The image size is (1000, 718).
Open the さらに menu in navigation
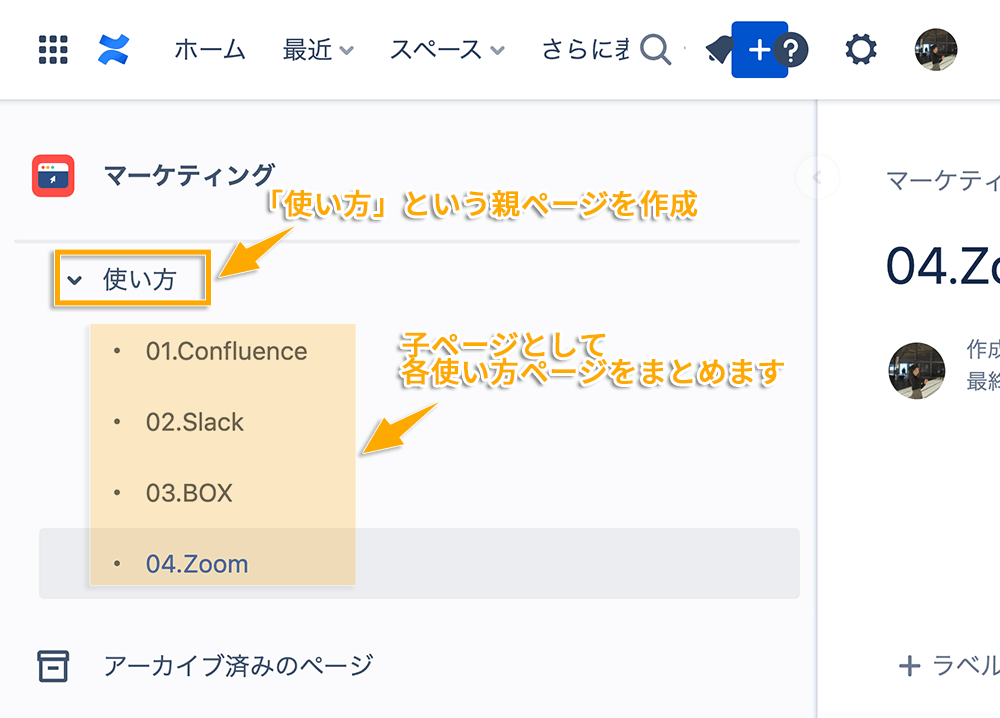click(x=585, y=50)
